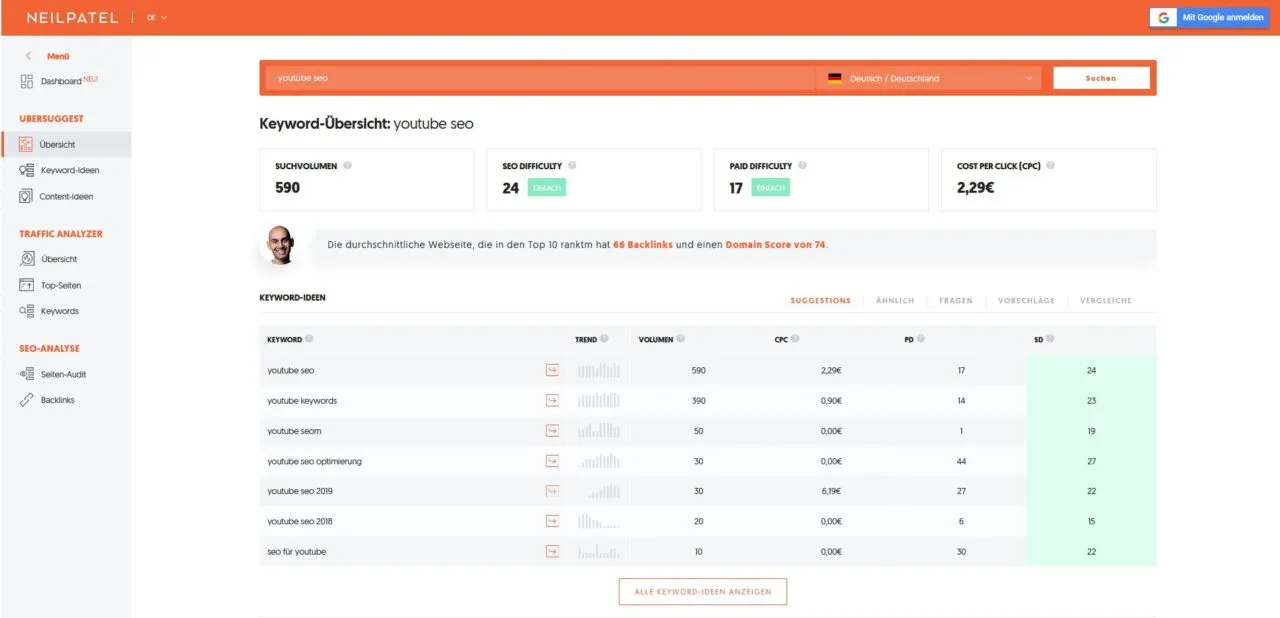Click the Seiten-Audit sidebar icon
1280x618 pixels.
(x=27, y=374)
